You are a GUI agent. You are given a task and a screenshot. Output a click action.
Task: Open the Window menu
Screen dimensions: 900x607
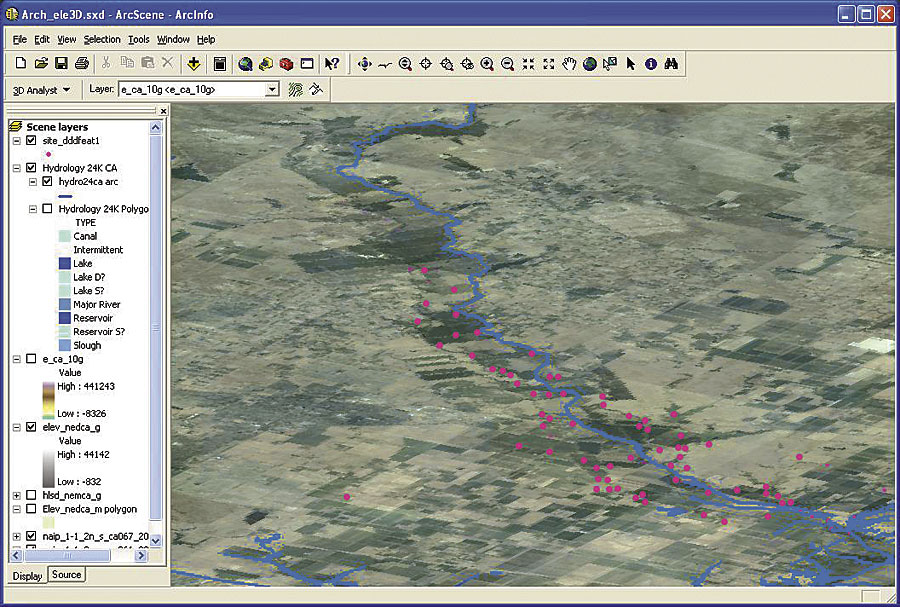pos(173,40)
